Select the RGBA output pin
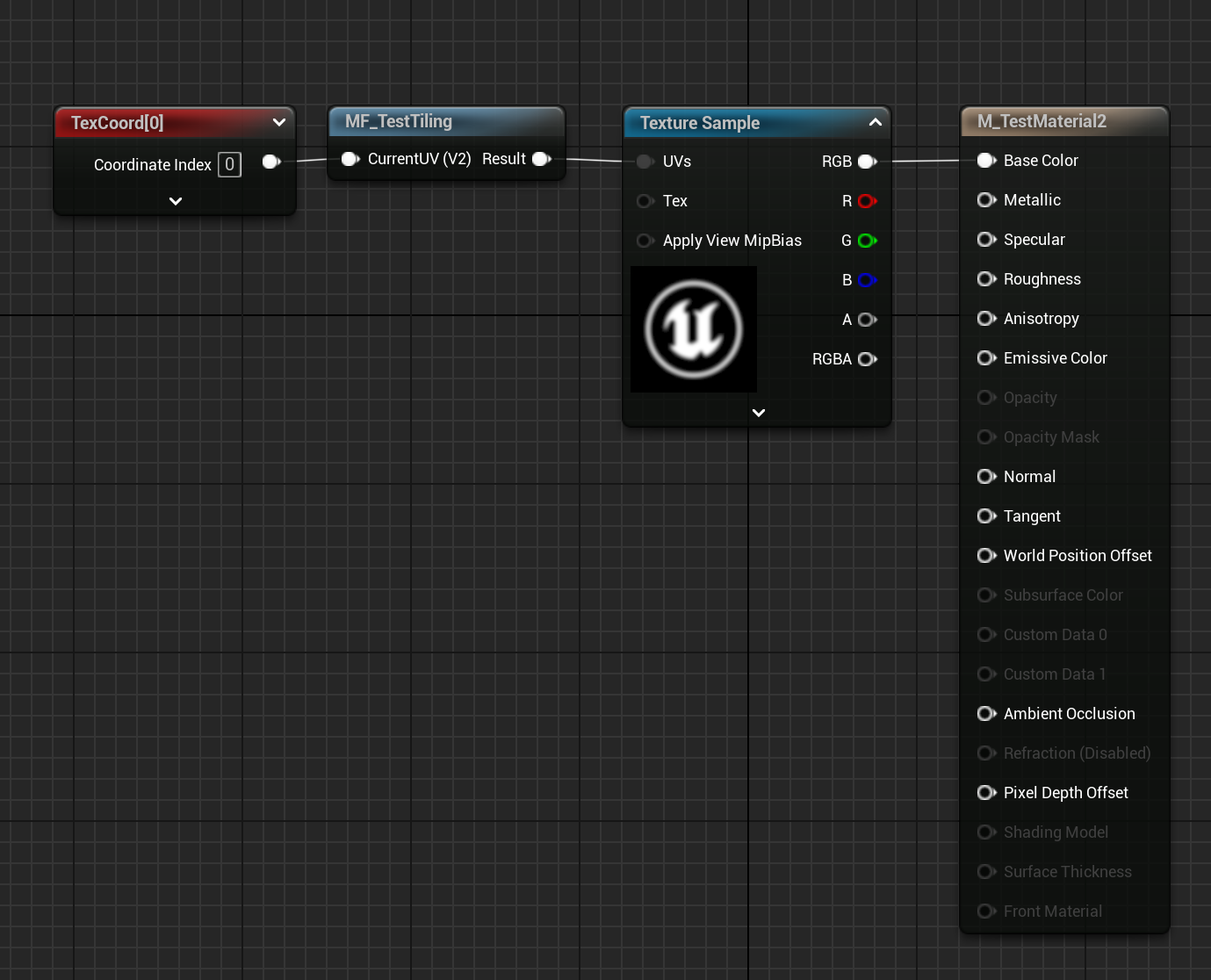 (867, 359)
